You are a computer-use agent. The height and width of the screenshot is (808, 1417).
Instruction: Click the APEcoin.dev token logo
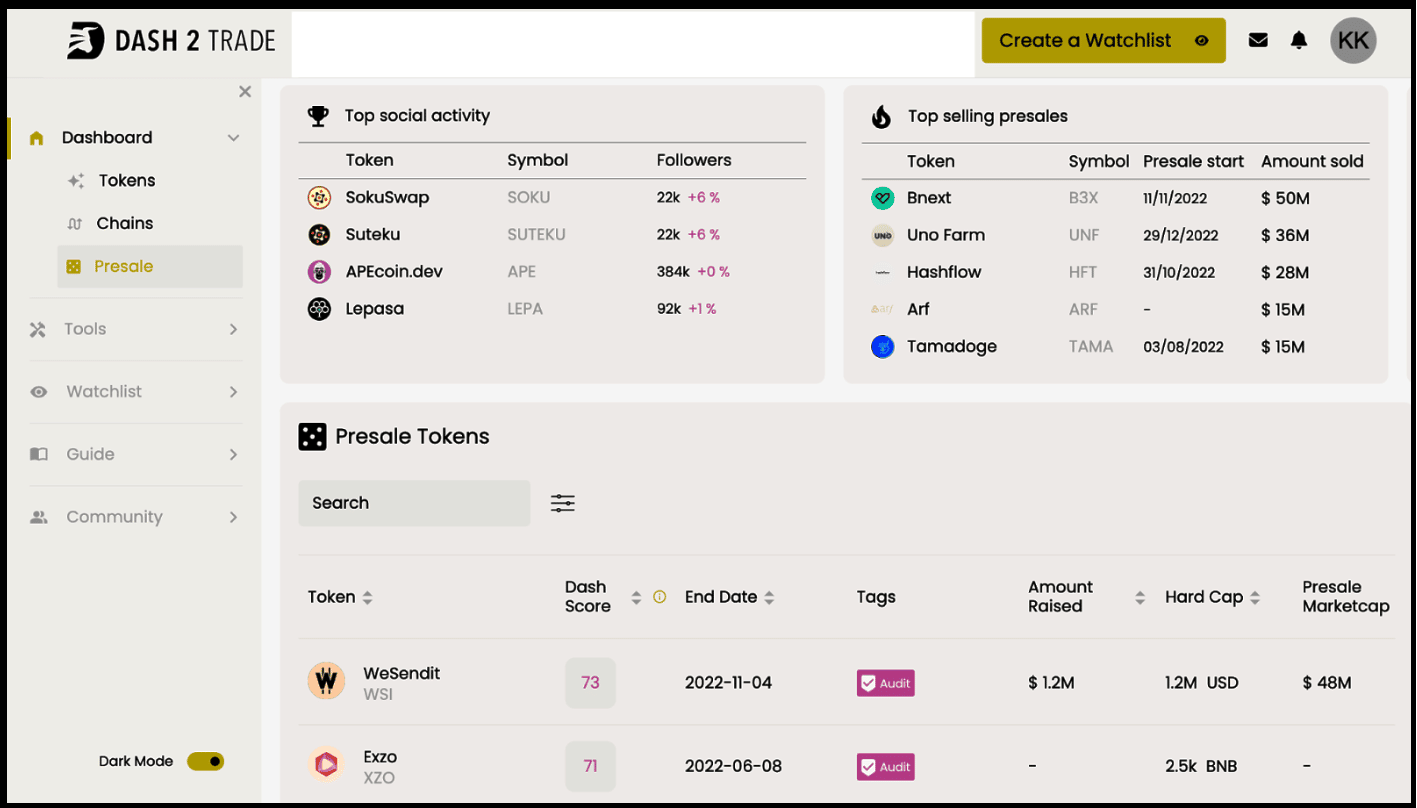pos(319,272)
